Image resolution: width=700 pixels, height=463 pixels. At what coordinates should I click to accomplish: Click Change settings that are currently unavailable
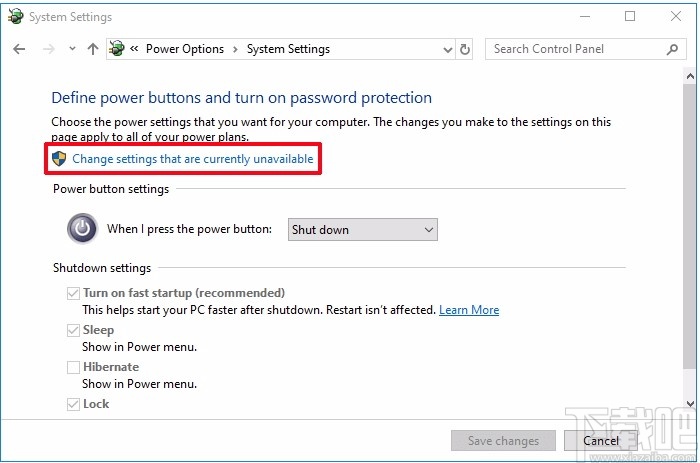tap(192, 159)
